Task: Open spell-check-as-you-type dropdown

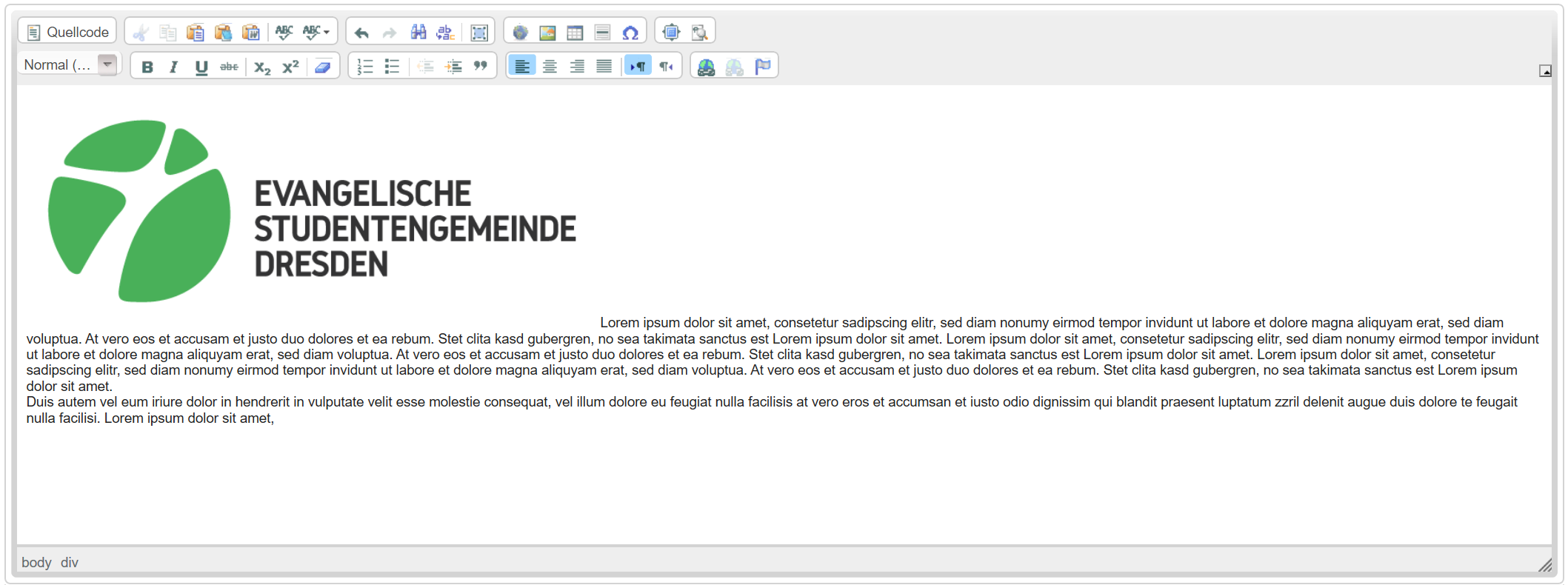Action: tap(316, 32)
